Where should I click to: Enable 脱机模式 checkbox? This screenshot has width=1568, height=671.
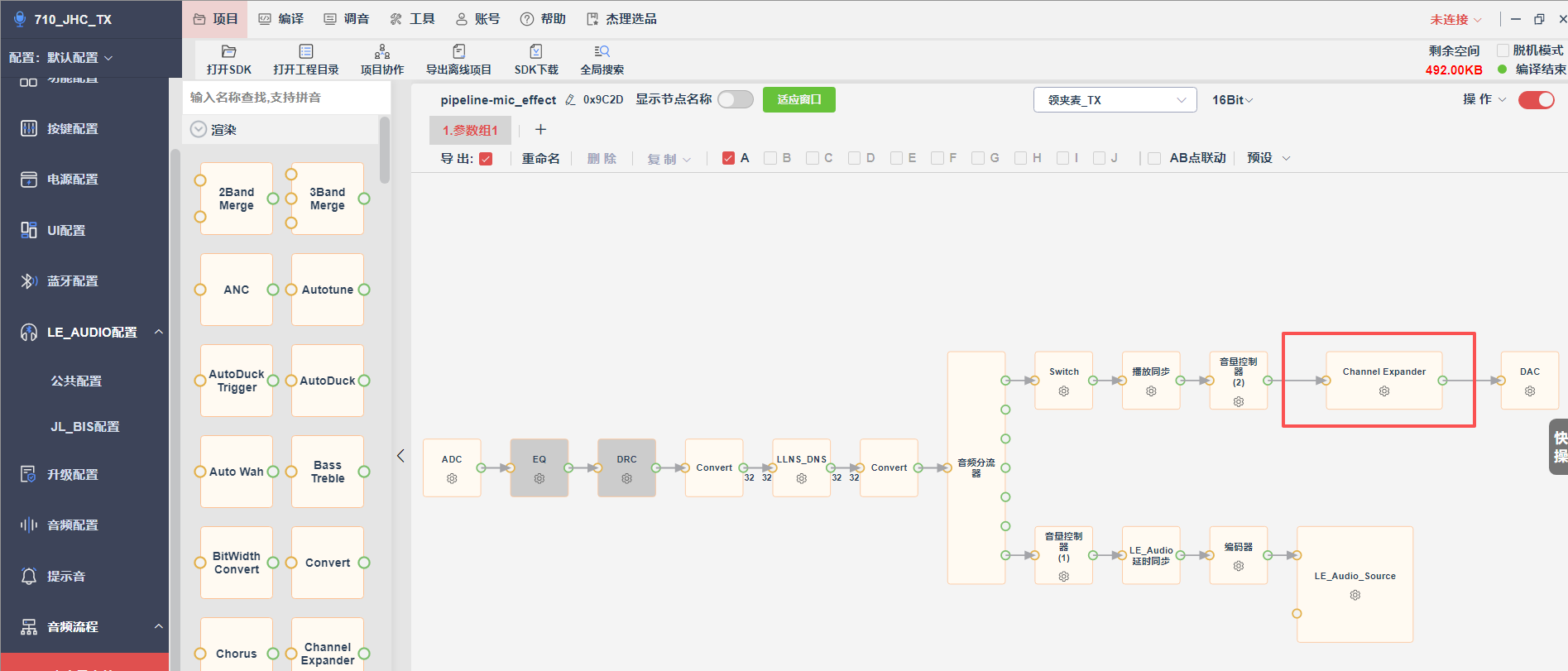(1503, 50)
